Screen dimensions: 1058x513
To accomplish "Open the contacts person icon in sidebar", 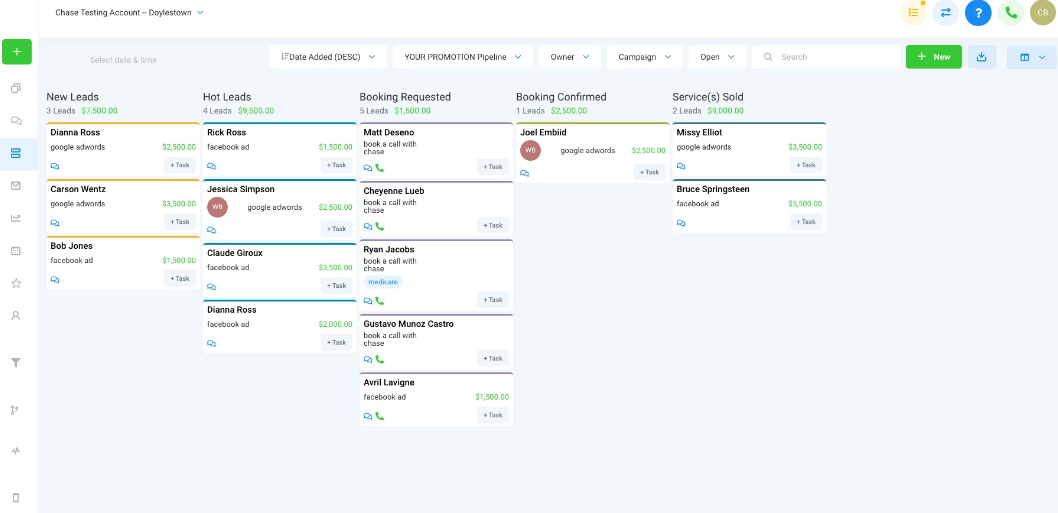I will pos(16,315).
